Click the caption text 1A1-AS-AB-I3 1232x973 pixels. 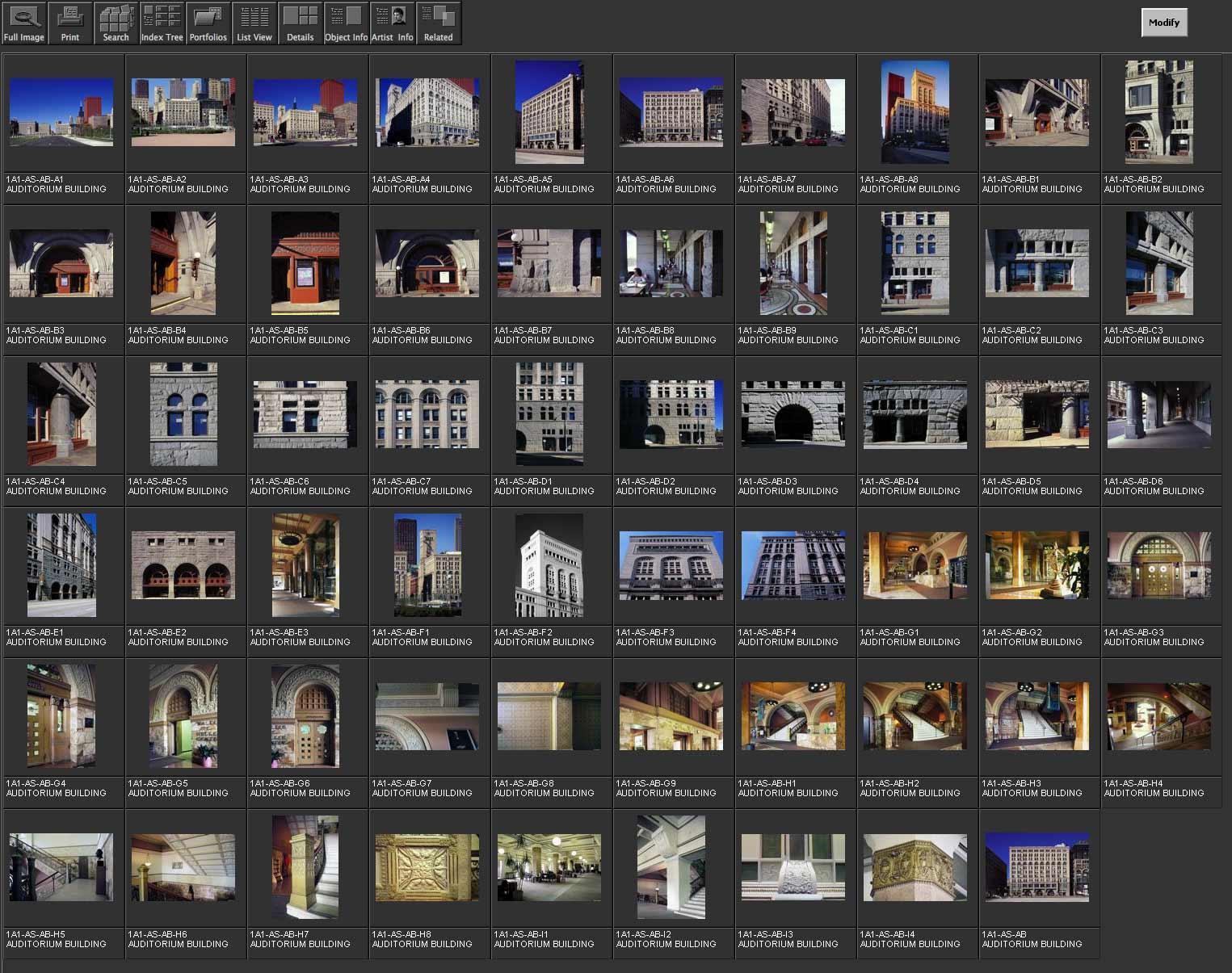click(x=766, y=934)
